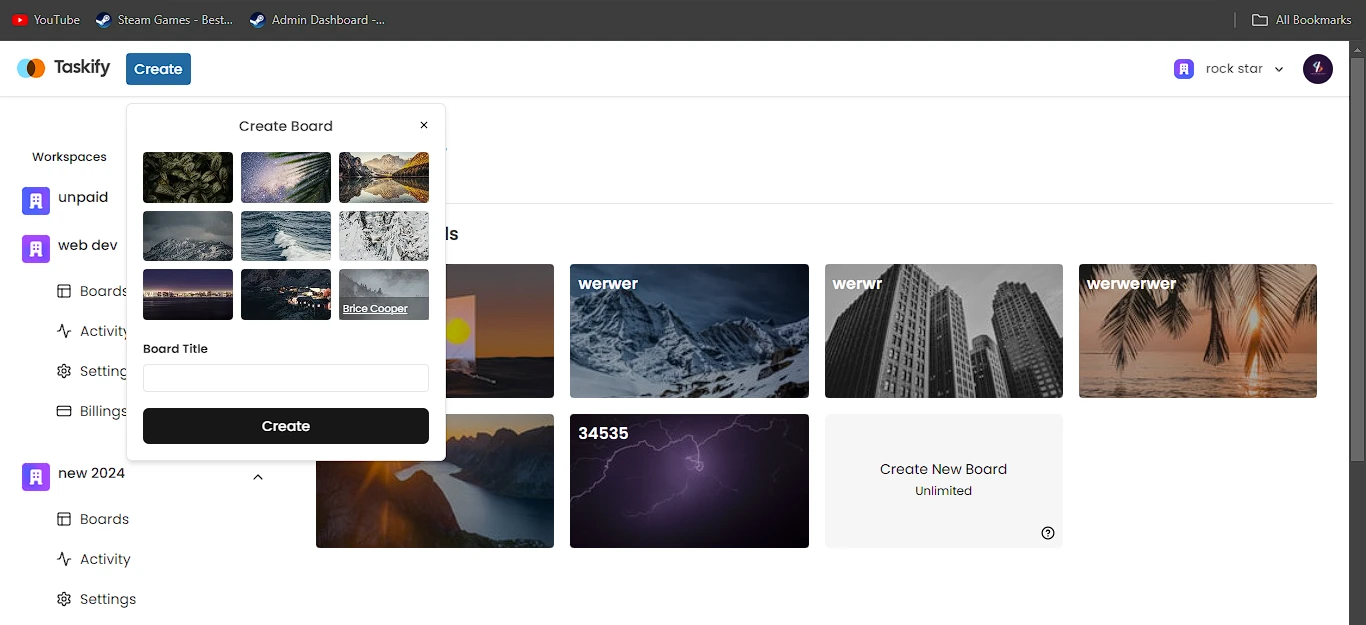Open the Steam Games bookmark

[164, 19]
